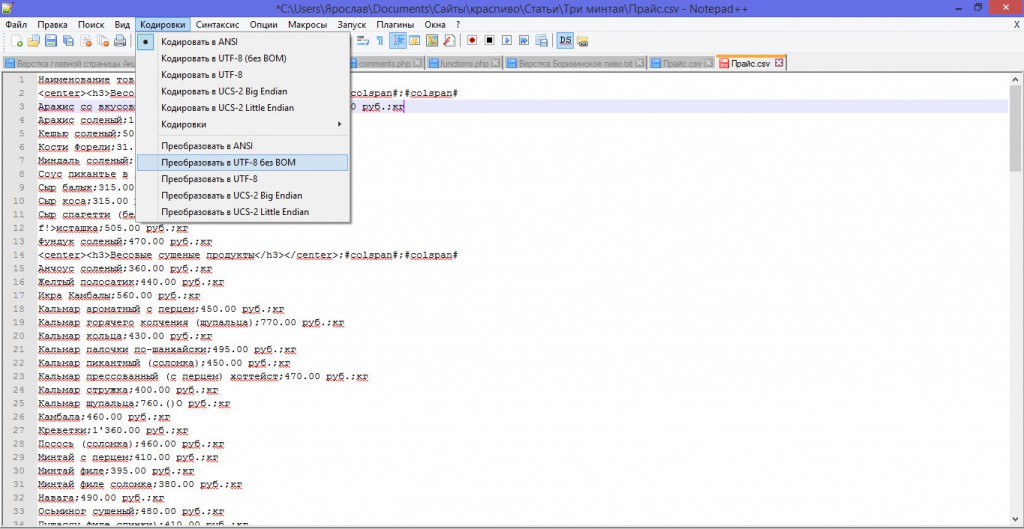
Task: Click line number 20 in the margin
Action: 18,337
